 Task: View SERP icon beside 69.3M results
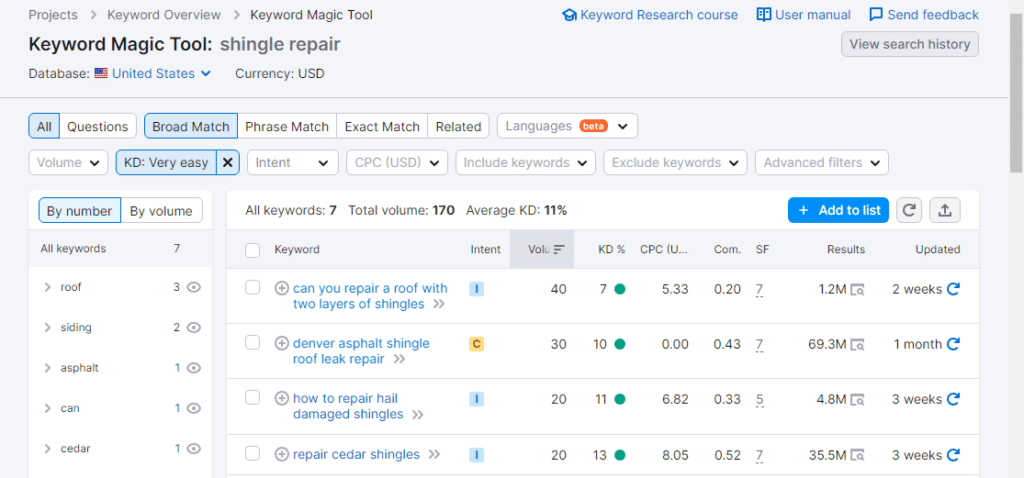pos(857,344)
